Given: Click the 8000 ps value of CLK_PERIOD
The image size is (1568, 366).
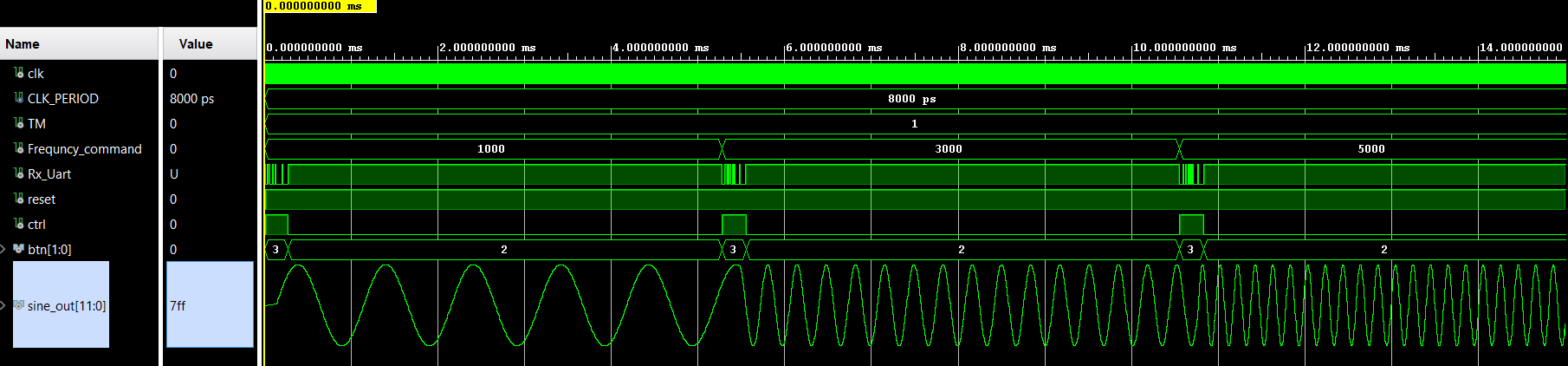Looking at the screenshot, I should [191, 99].
